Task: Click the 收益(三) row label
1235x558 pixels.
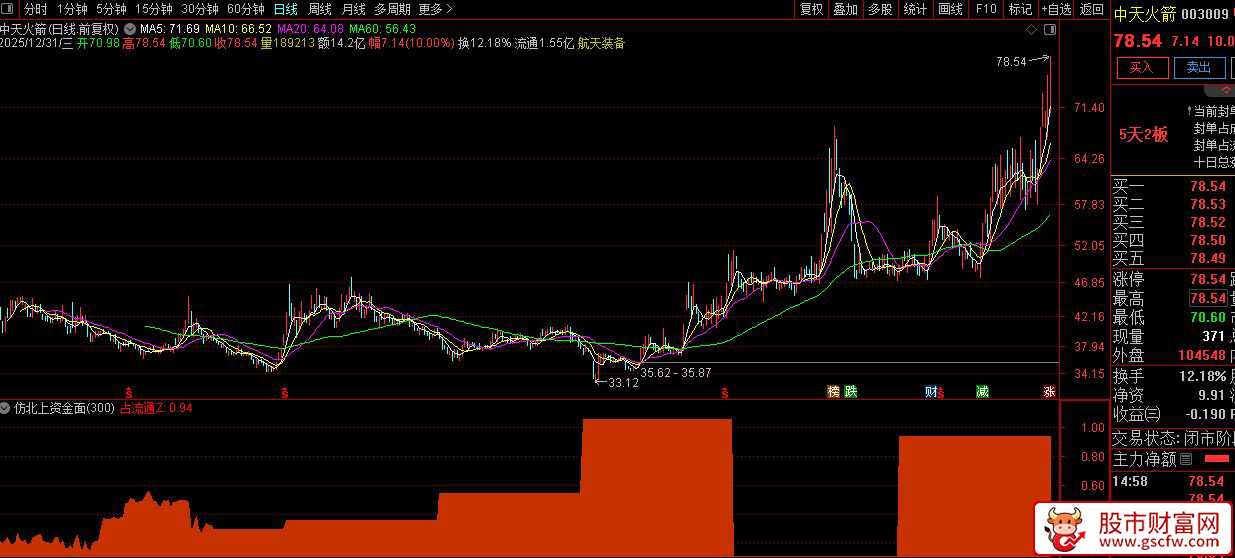Action: 1137,414
